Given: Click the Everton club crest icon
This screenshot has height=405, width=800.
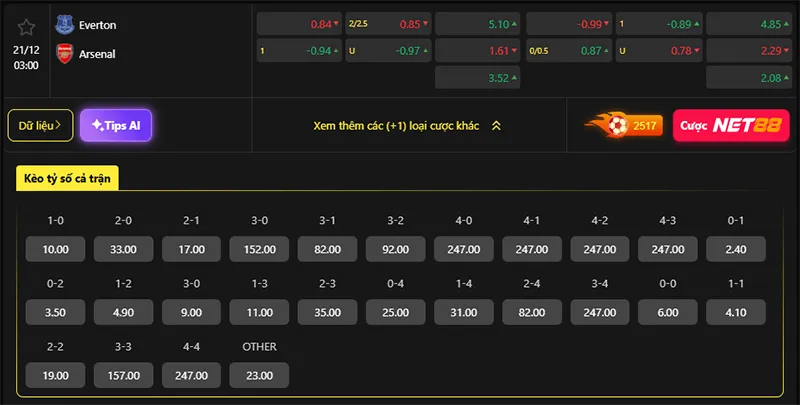Looking at the screenshot, I should (65, 24).
